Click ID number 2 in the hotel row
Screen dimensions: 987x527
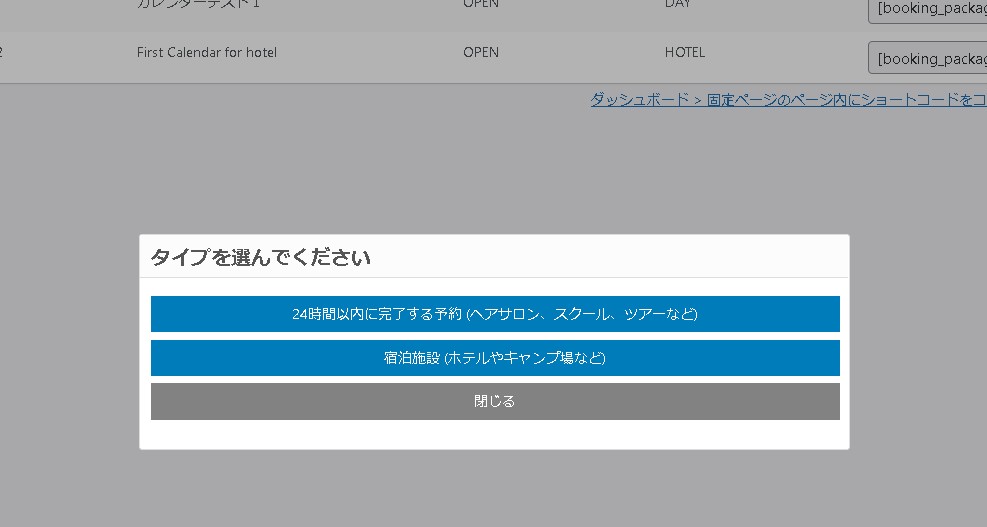pos(1,52)
